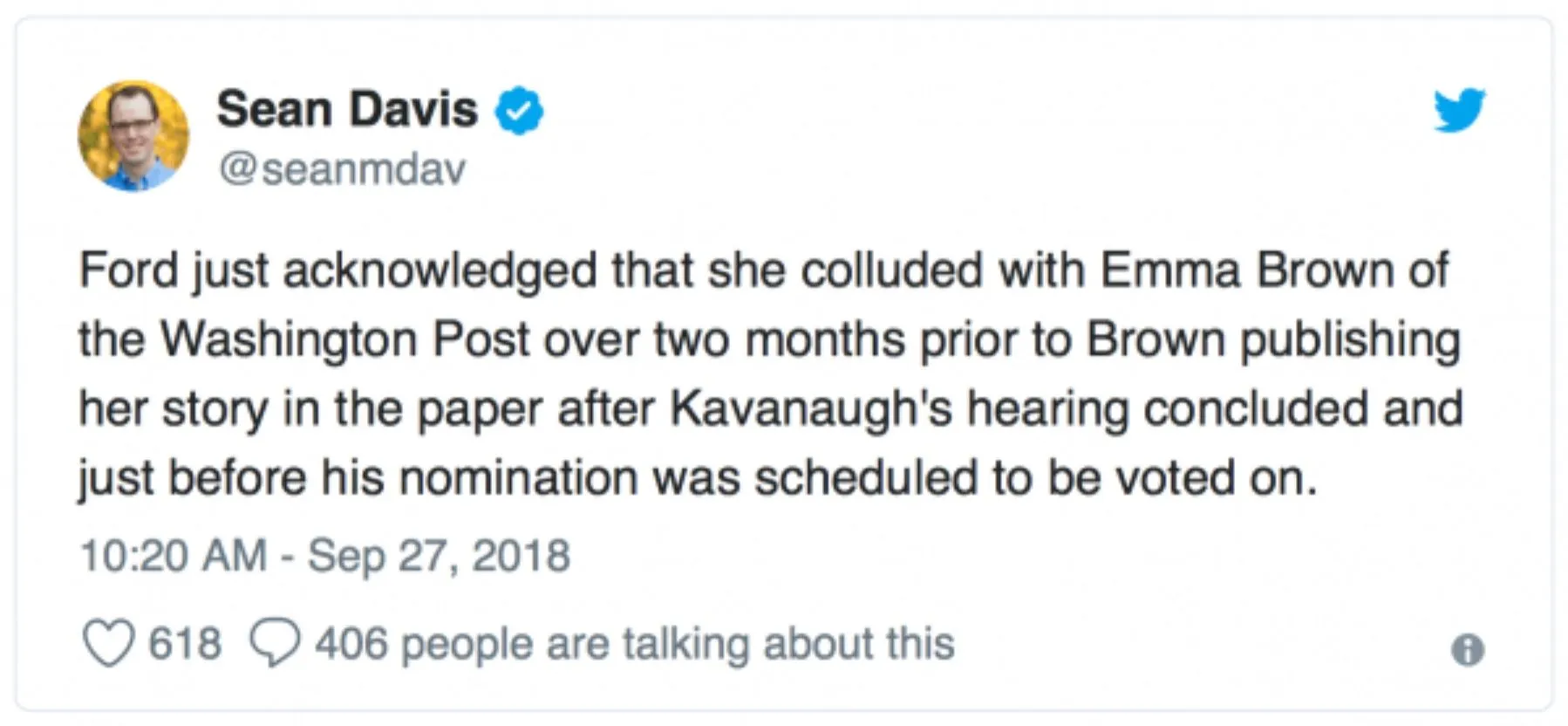Image resolution: width=1568 pixels, height=726 pixels.
Task: Click the 406 replies number
Action: pyautogui.click(x=351, y=644)
